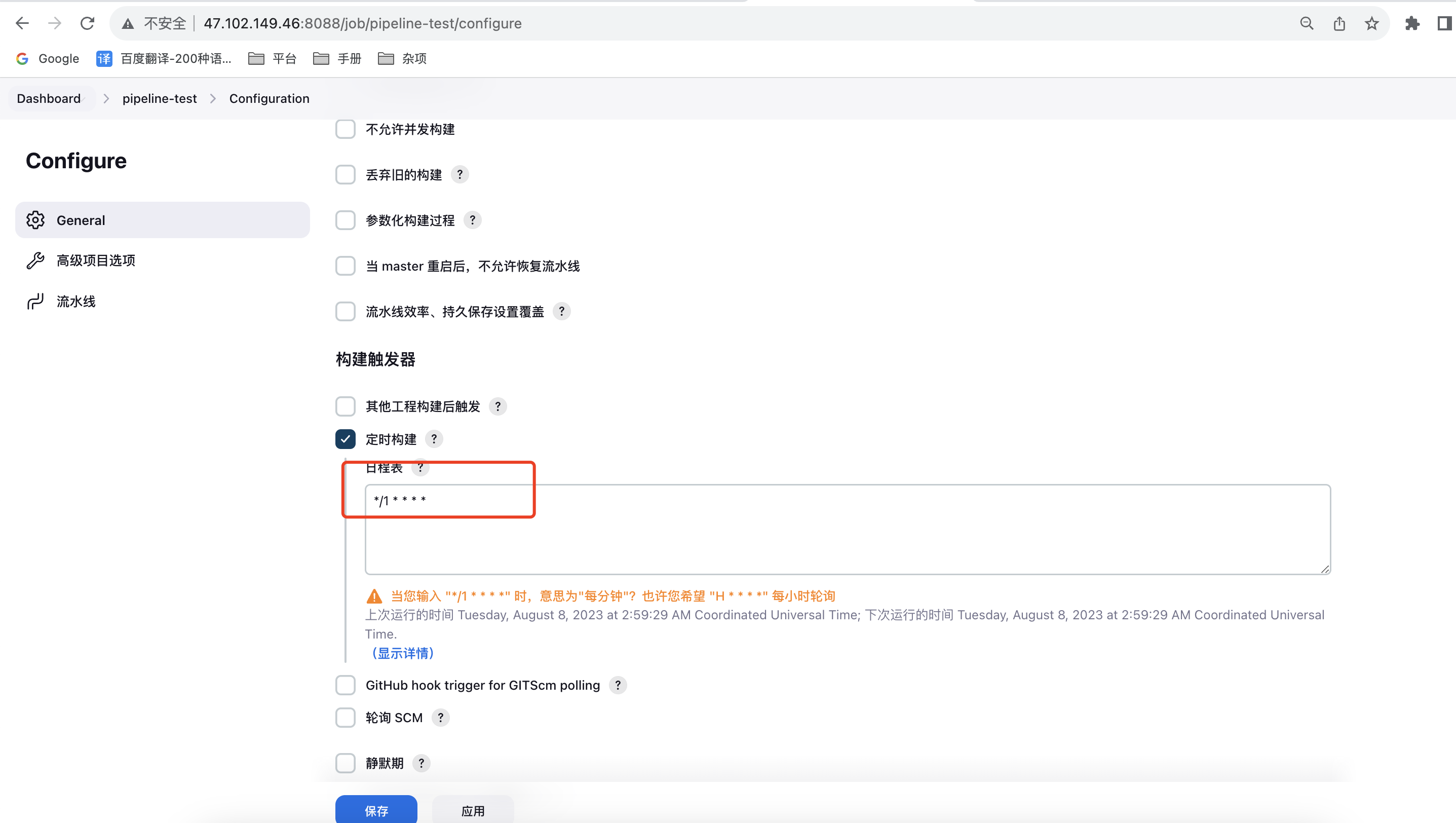Click the 应用 button
Screen dimensions: 1456x823
tap(473, 810)
